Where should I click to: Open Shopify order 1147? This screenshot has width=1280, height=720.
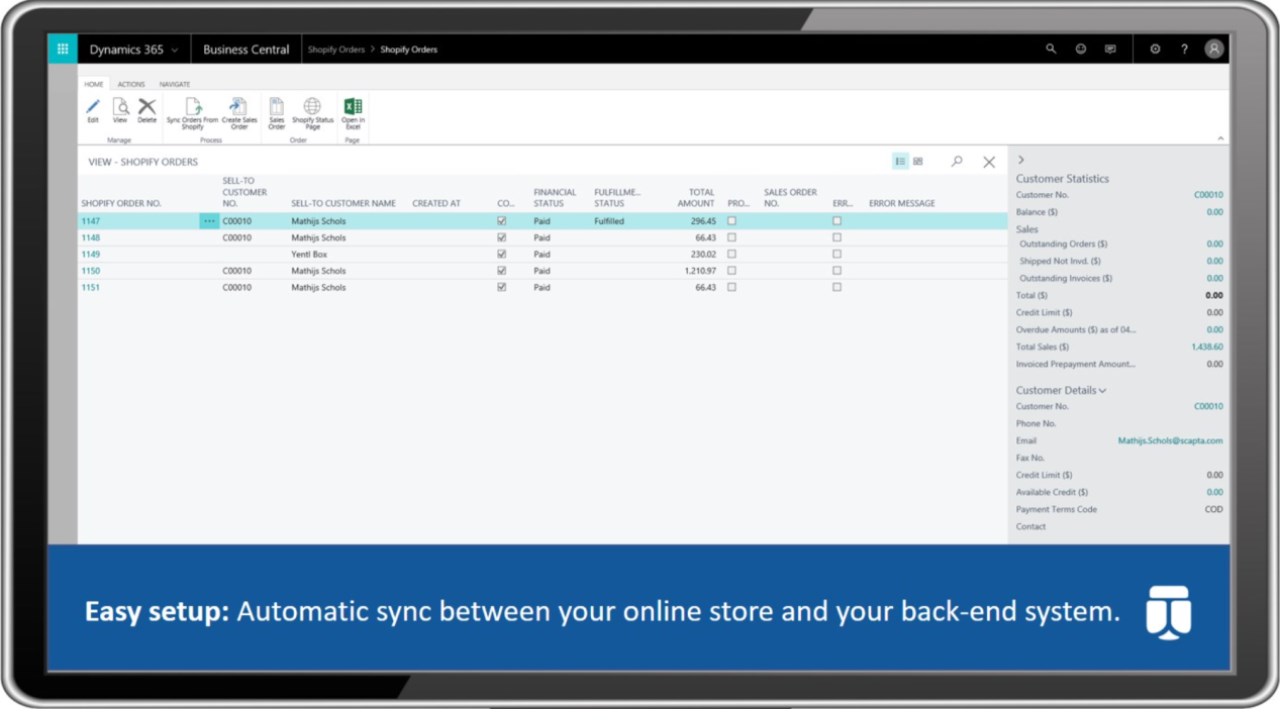91,221
